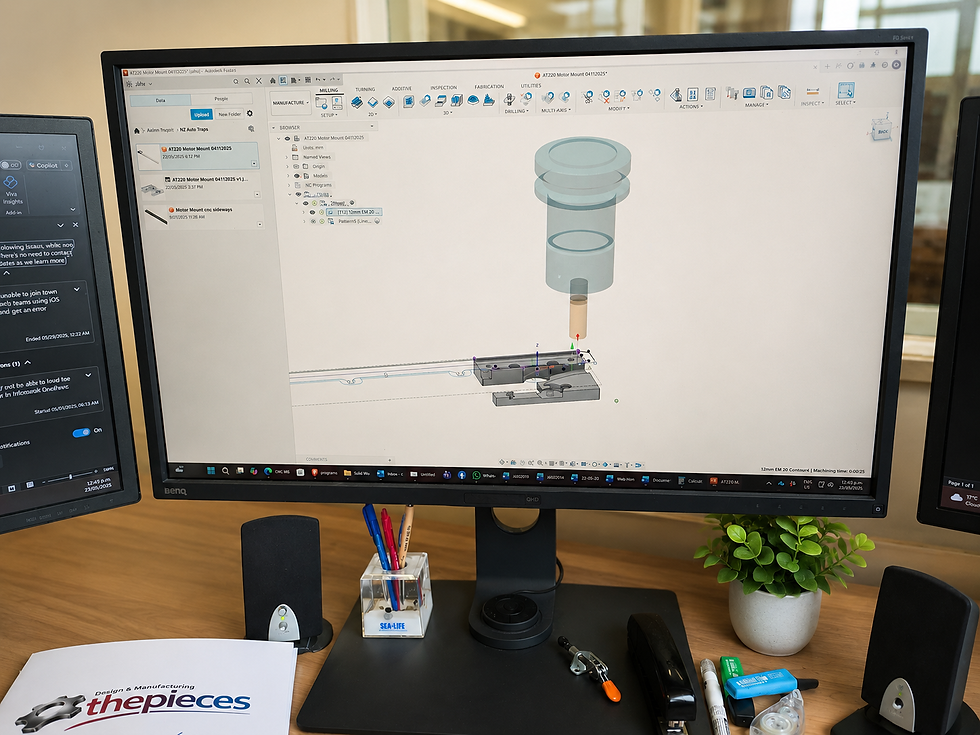This screenshot has width=980, height=735.
Task: Switch to the ADDITIVE tab
Action: (x=402, y=89)
